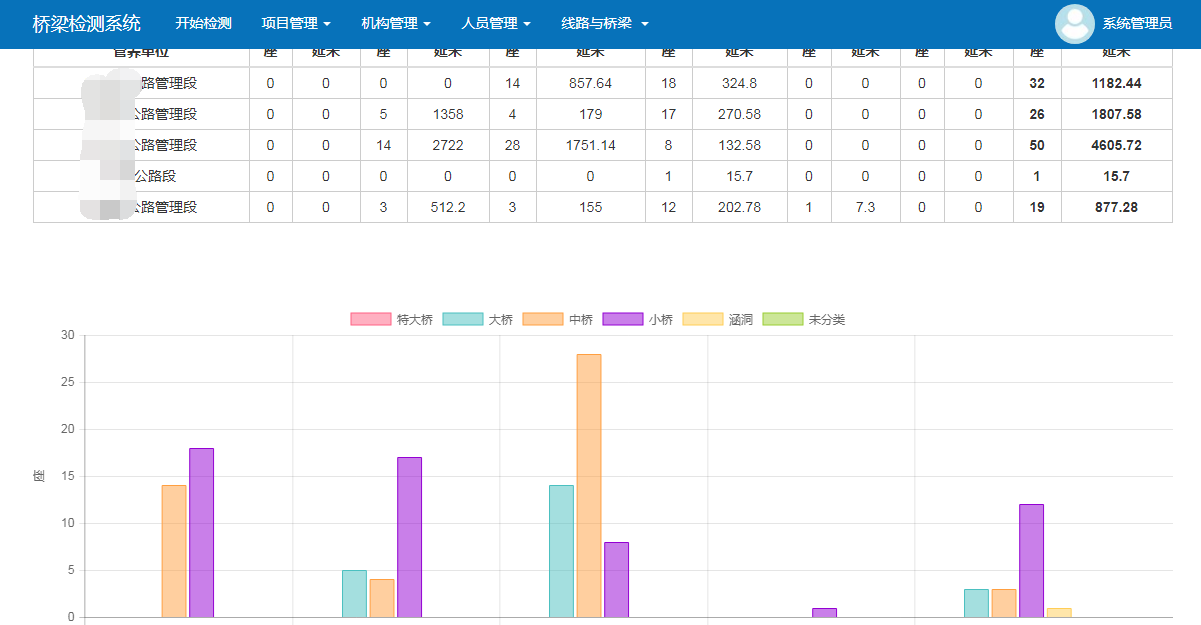Click the short yellow 涵洞 chart bar
1201x625 pixels.
coord(1059,613)
